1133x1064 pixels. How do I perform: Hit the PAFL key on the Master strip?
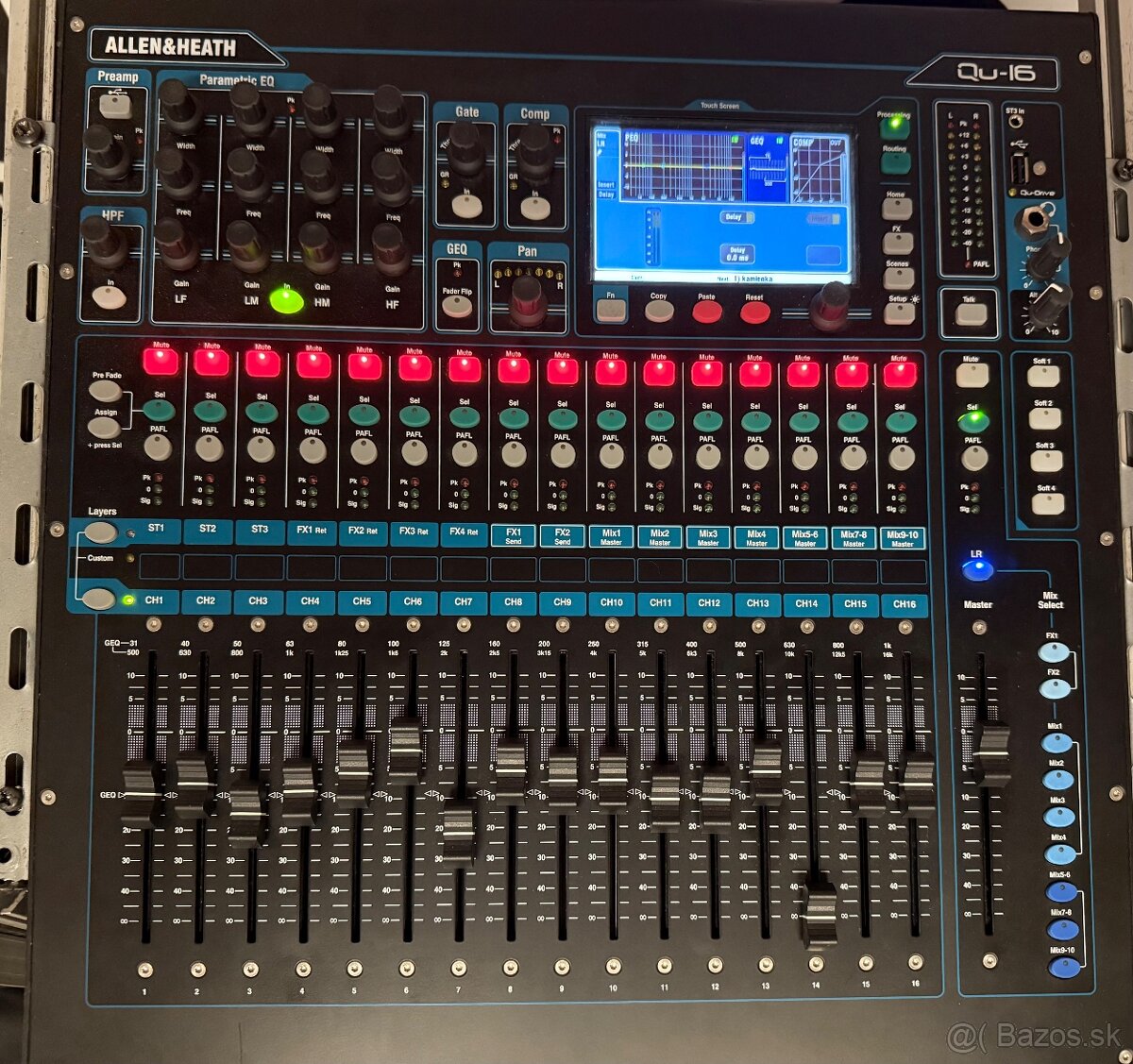point(974,459)
